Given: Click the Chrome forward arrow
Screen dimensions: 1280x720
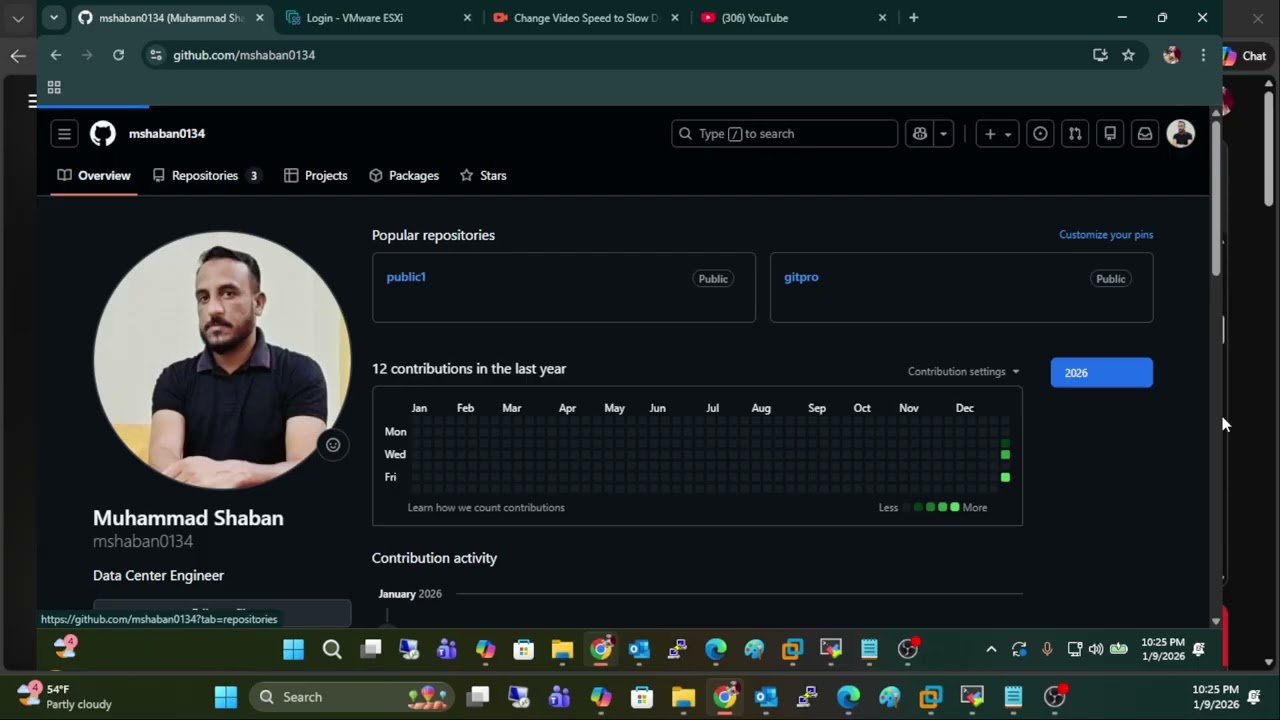Looking at the screenshot, I should coord(87,55).
